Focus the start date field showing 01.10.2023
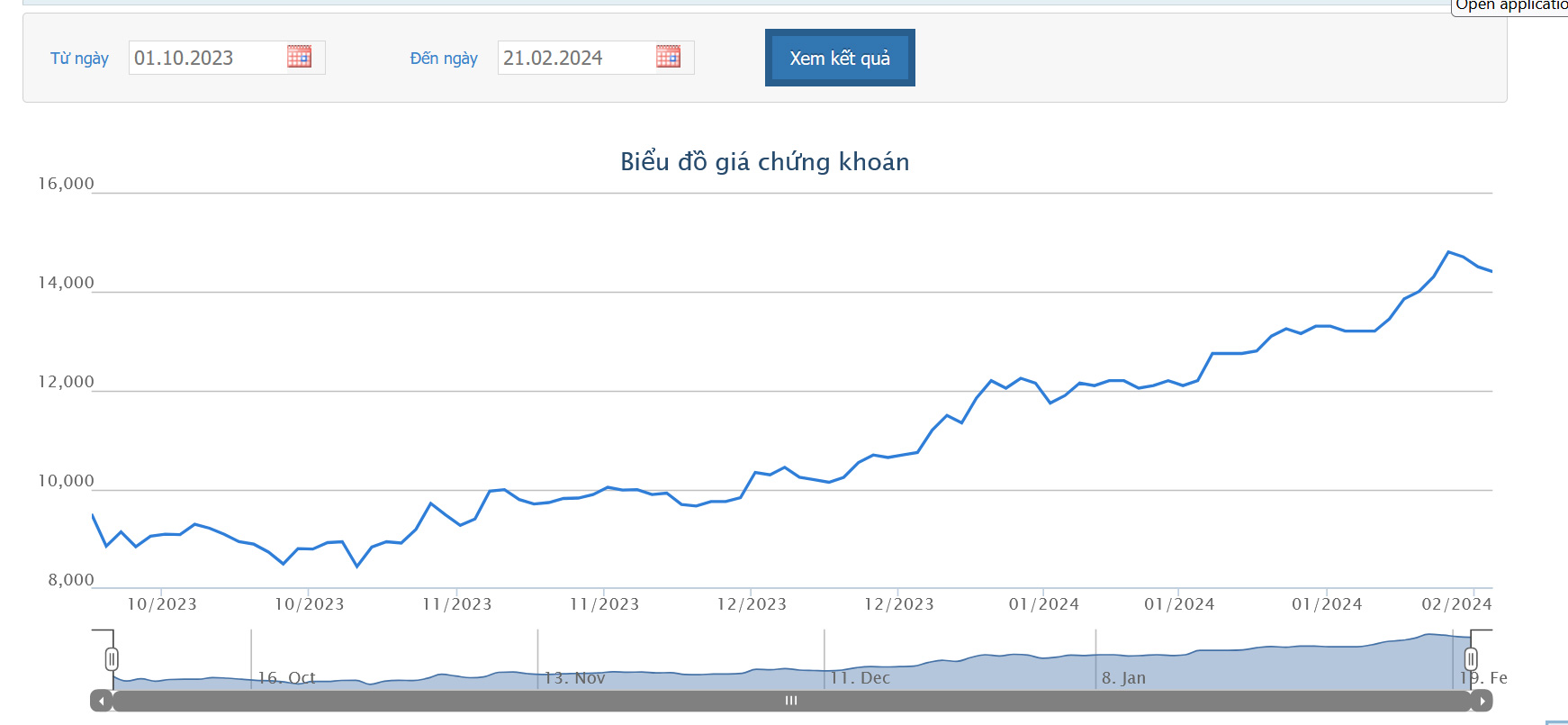1568x725 pixels. coord(207,58)
